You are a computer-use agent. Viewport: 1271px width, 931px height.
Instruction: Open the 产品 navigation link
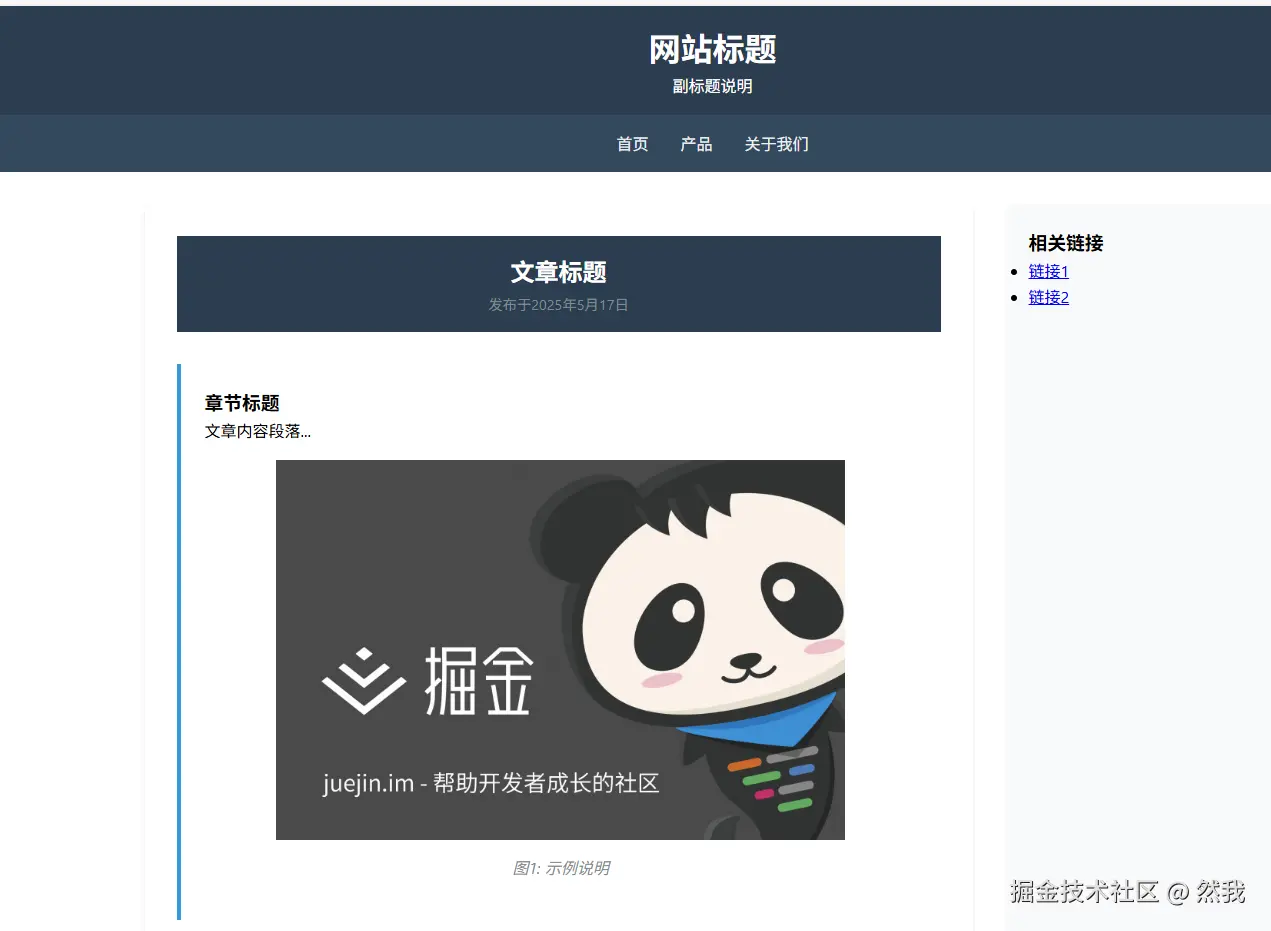tap(696, 144)
